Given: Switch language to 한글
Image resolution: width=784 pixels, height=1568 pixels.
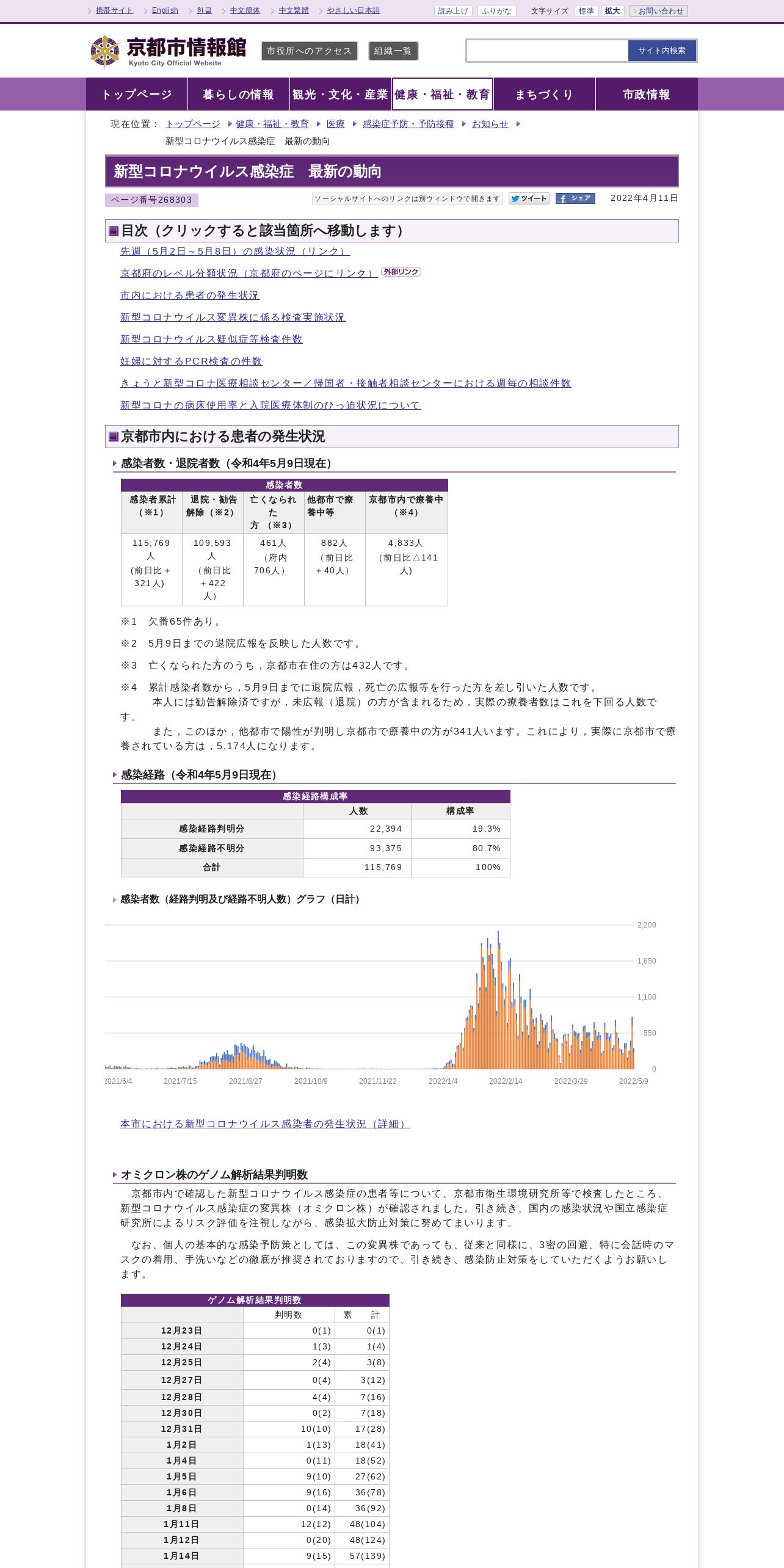Looking at the screenshot, I should pos(205,10).
